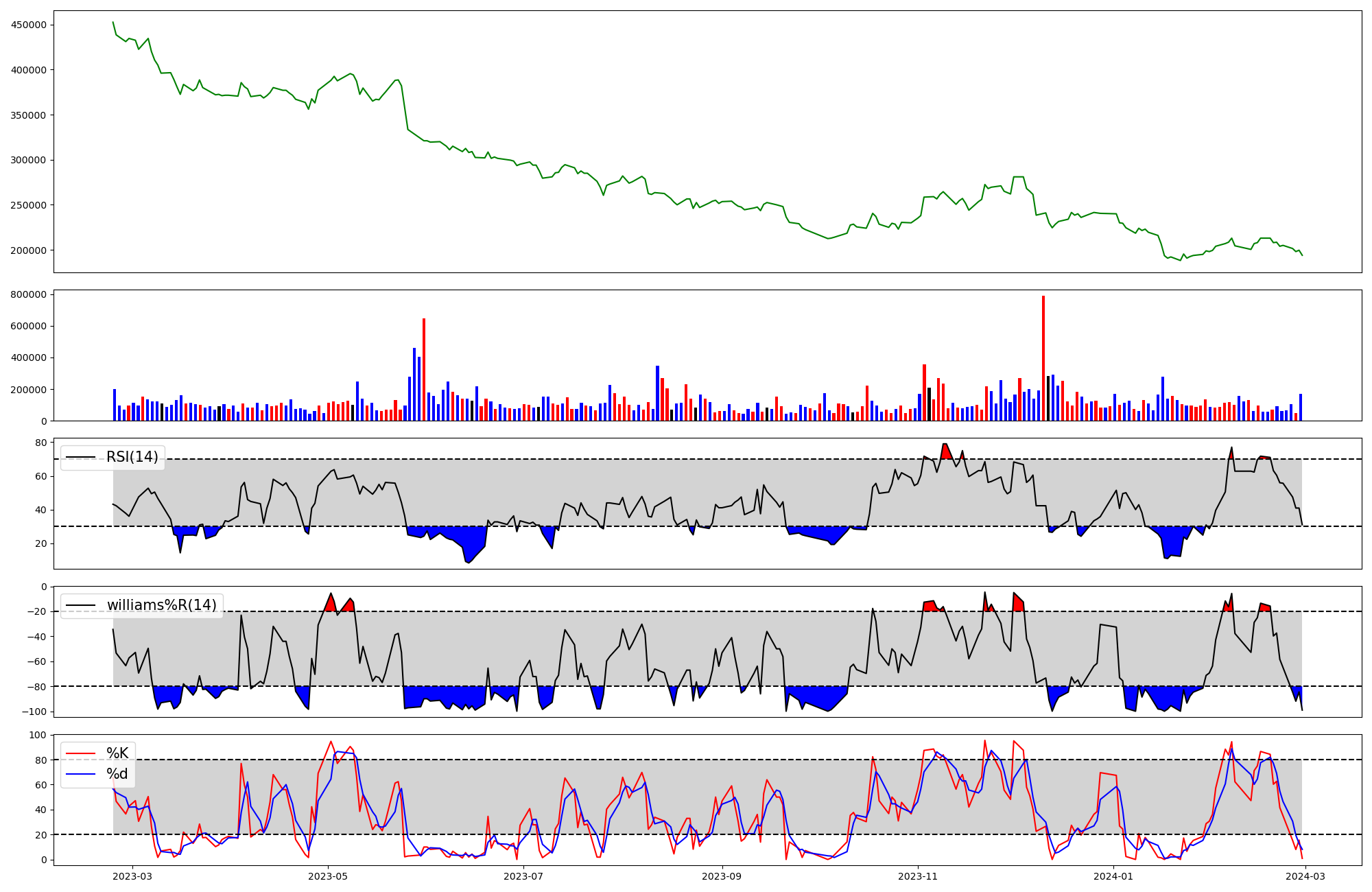Click the williams%R(14) legend label
This screenshot has height=892, width=1372.
(x=161, y=605)
